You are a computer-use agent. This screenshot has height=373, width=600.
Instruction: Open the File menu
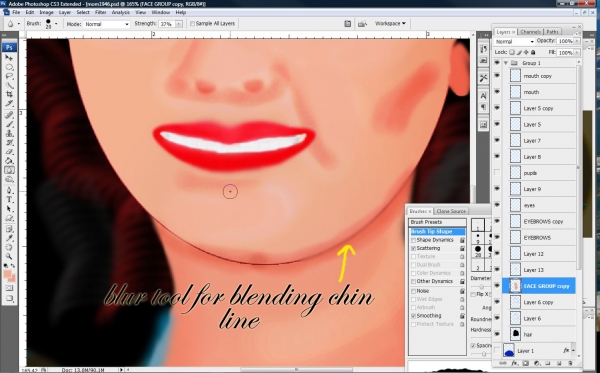click(x=16, y=12)
